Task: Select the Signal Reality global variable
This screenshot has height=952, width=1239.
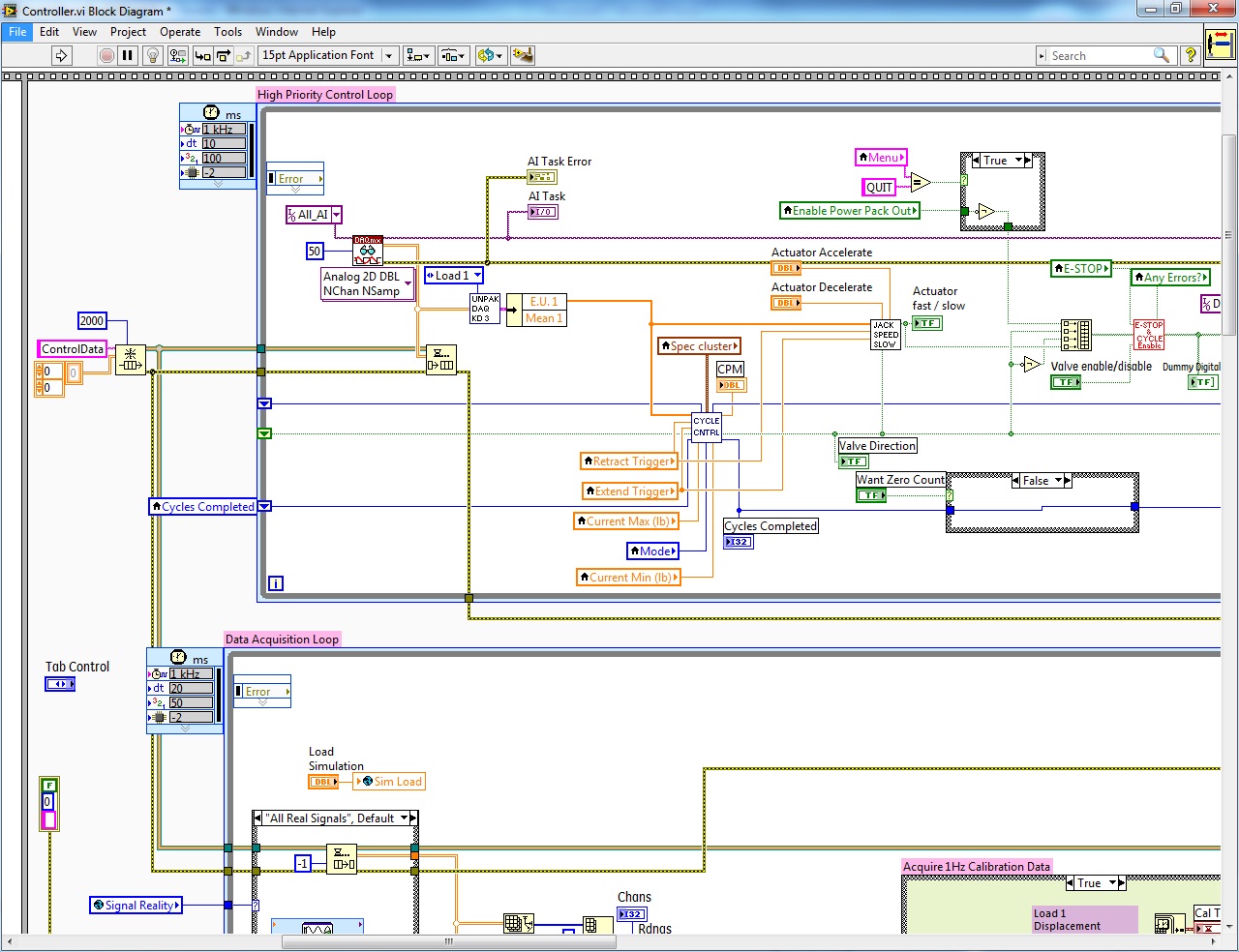Action: pyautogui.click(x=136, y=906)
